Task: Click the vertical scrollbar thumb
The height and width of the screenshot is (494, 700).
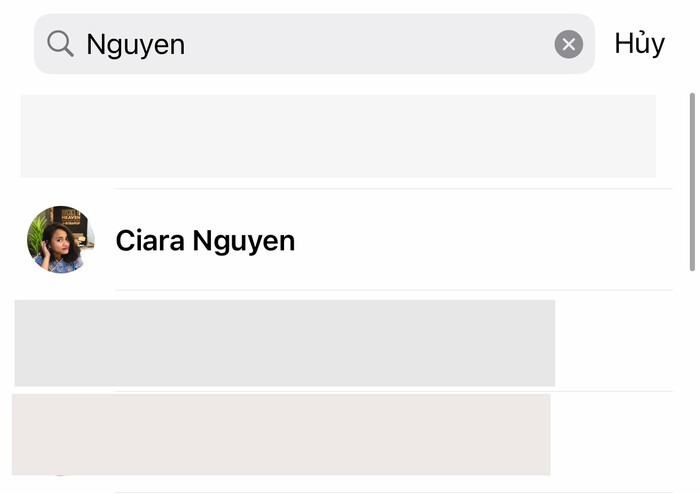Action: 692,180
